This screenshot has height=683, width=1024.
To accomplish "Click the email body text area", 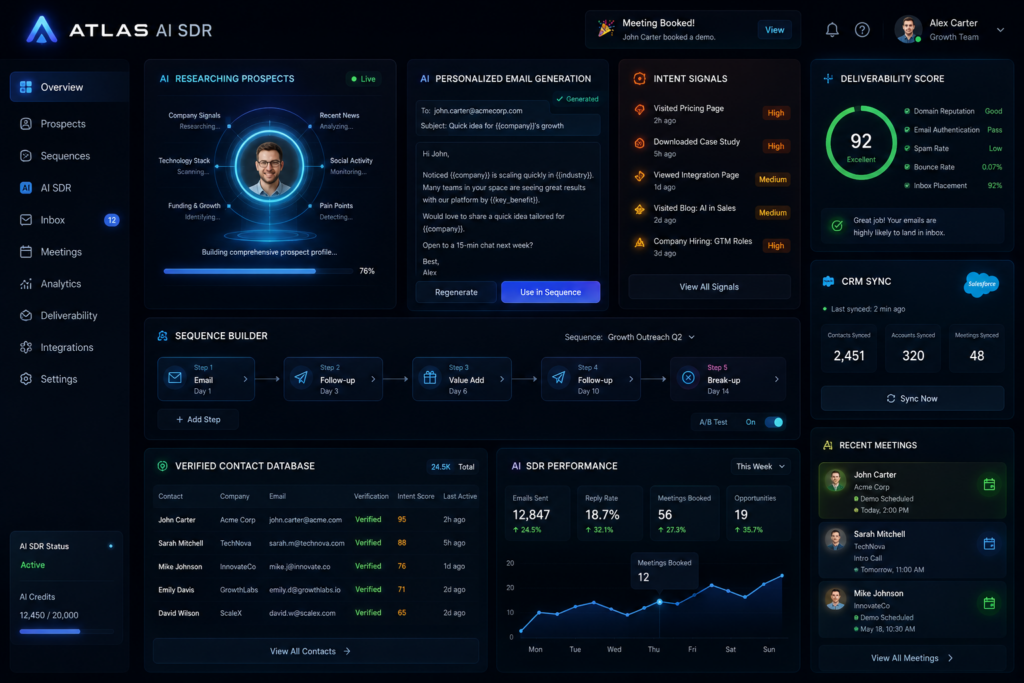I will [507, 210].
